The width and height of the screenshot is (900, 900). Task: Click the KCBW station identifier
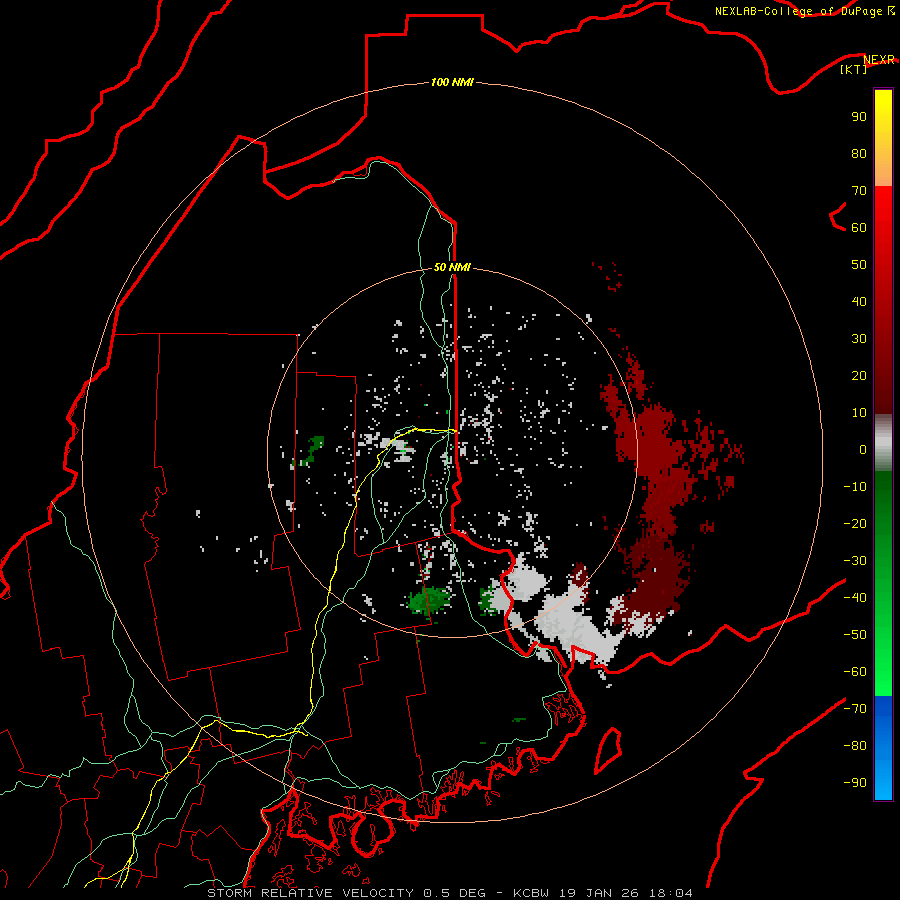click(x=532, y=893)
